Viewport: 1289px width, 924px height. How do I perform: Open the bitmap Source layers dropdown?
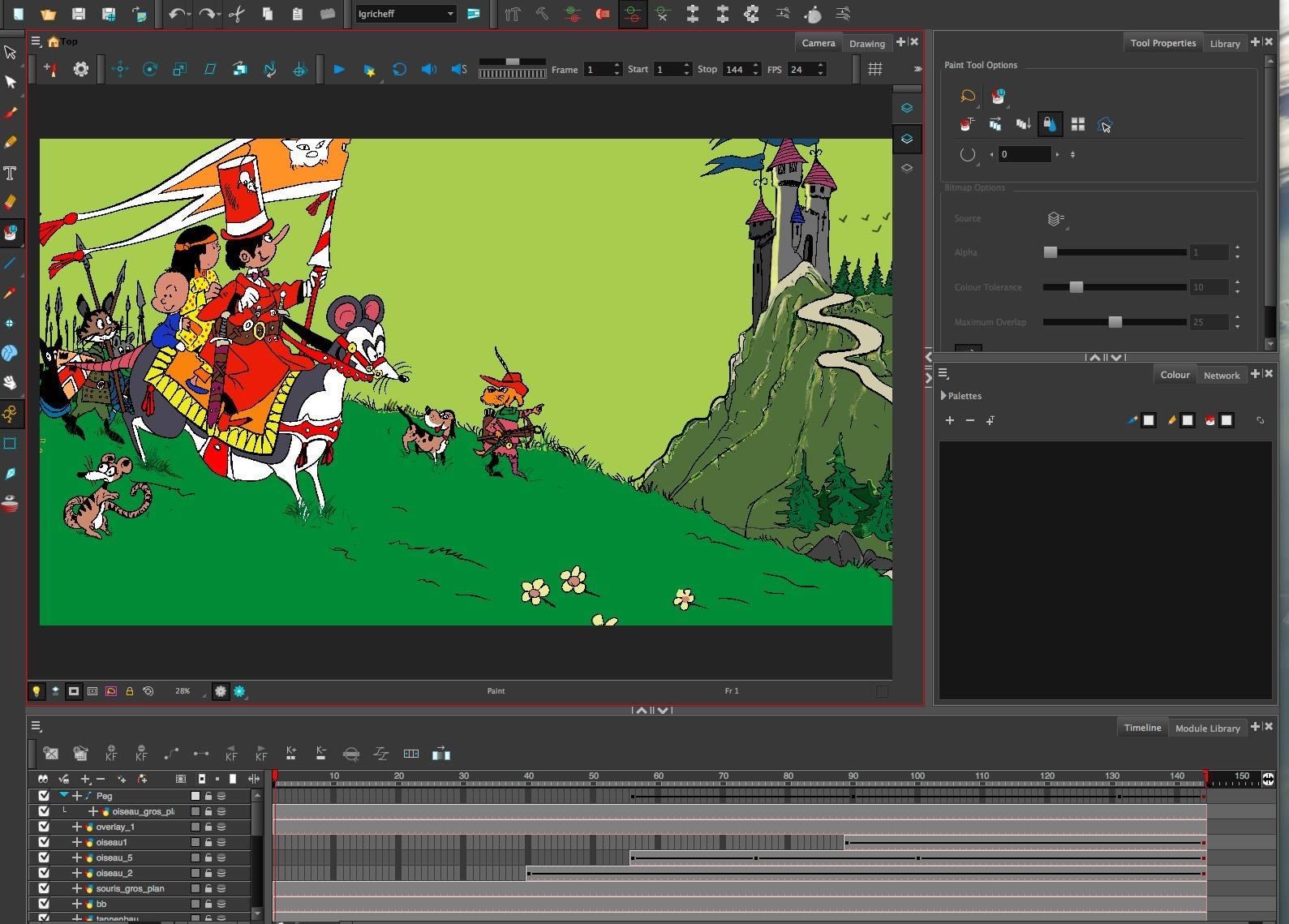(x=1055, y=219)
